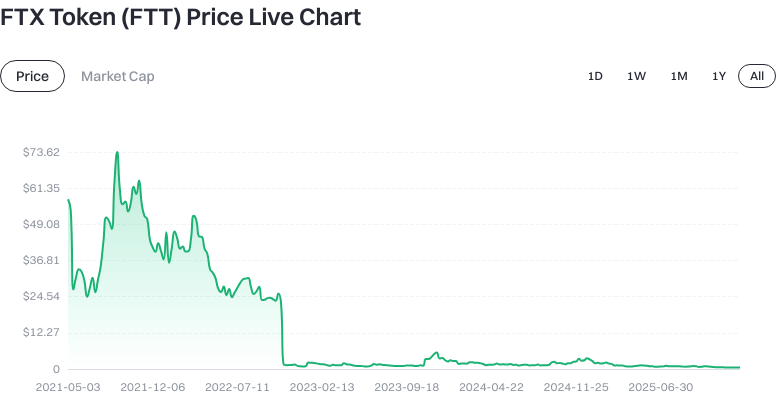Choose the 1W time range
Viewport: 776px width, 401px height.
636,76
